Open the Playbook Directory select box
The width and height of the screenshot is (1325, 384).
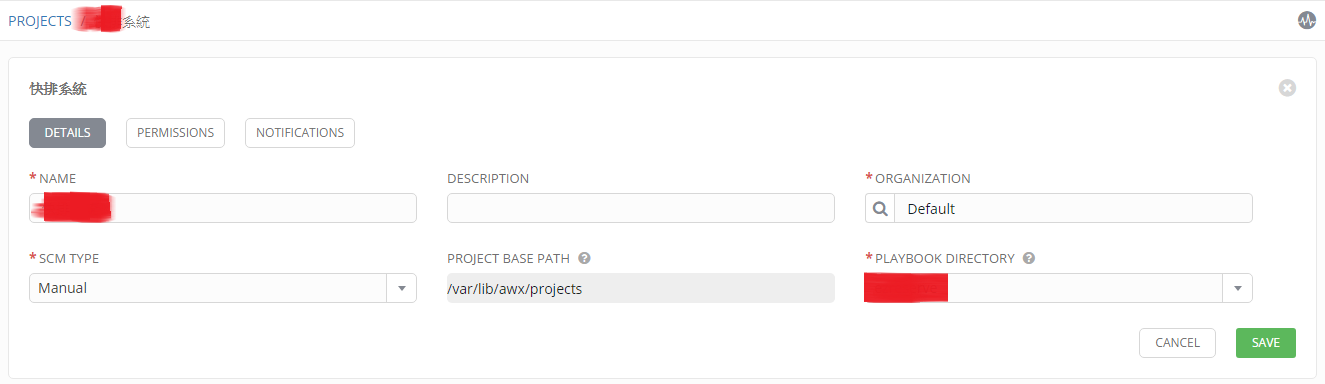pyautogui.click(x=1059, y=288)
